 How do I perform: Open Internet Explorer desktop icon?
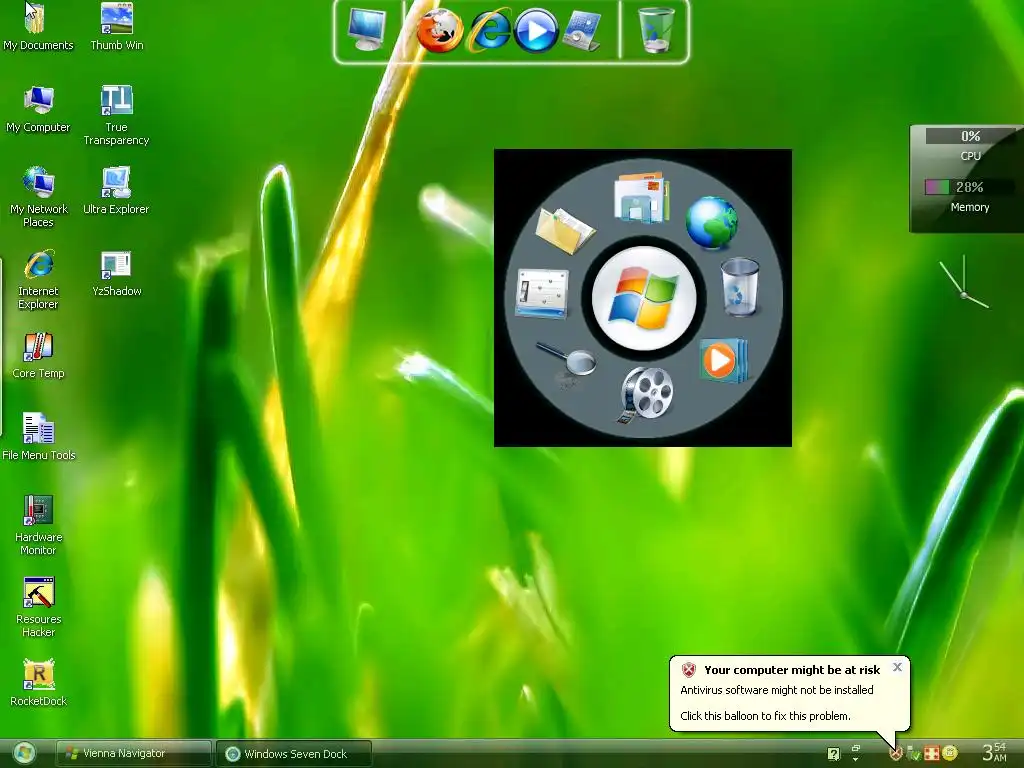(38, 280)
